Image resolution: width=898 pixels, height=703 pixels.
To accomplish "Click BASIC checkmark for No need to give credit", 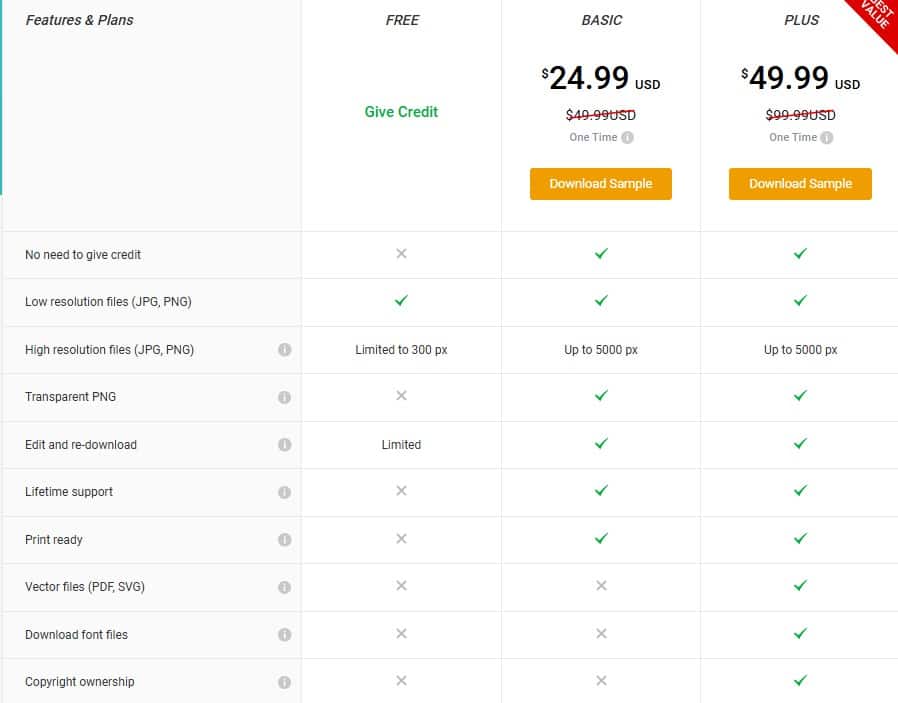I will (x=601, y=253).
